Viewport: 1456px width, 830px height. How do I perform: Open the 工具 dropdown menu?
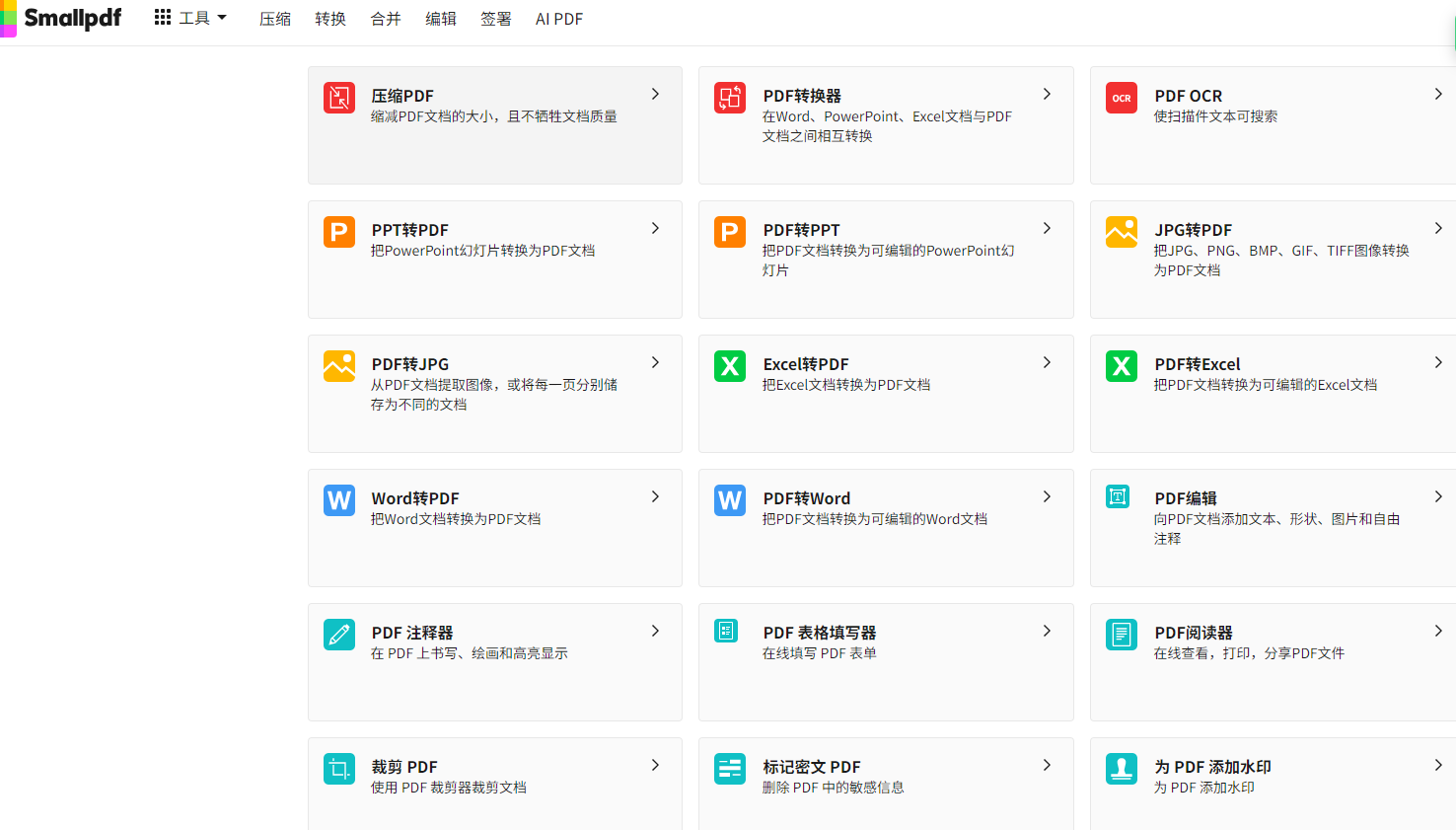tap(191, 18)
